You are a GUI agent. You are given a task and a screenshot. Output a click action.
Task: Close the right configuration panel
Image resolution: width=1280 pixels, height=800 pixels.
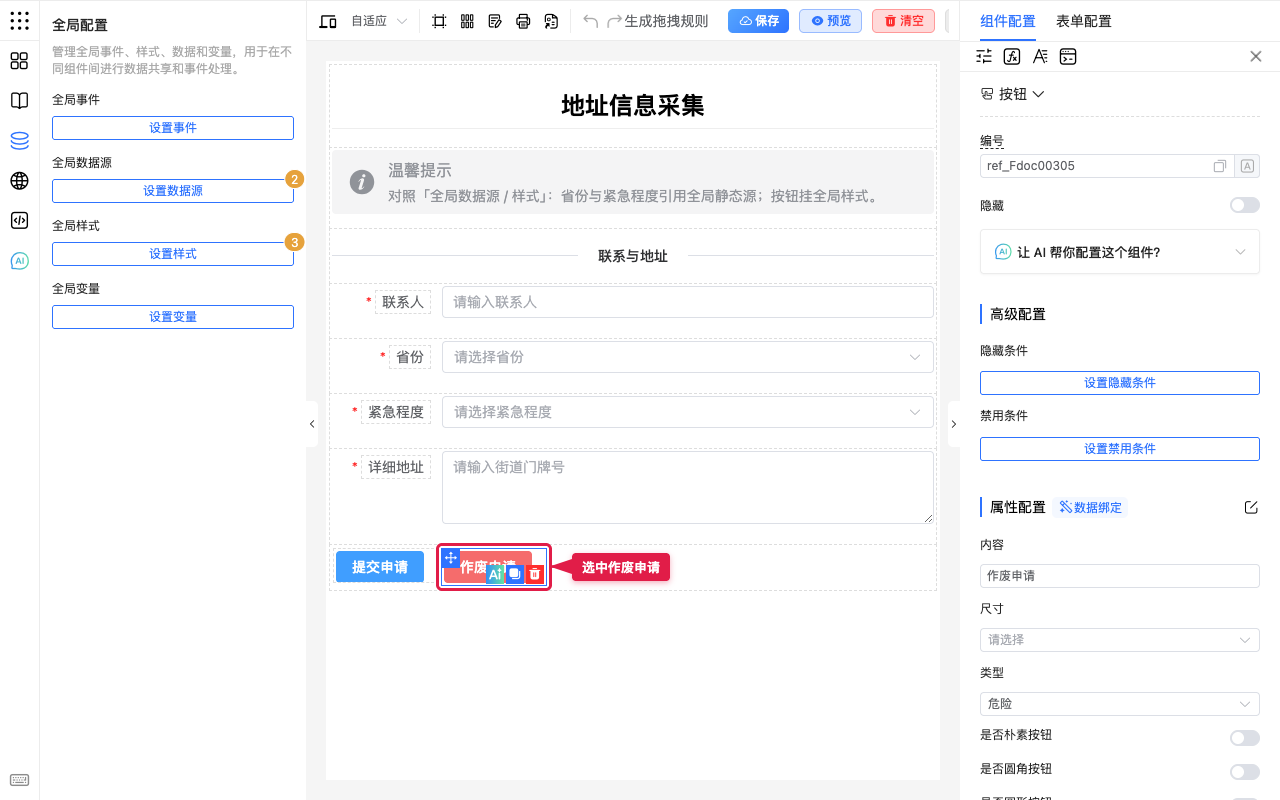(x=1256, y=57)
